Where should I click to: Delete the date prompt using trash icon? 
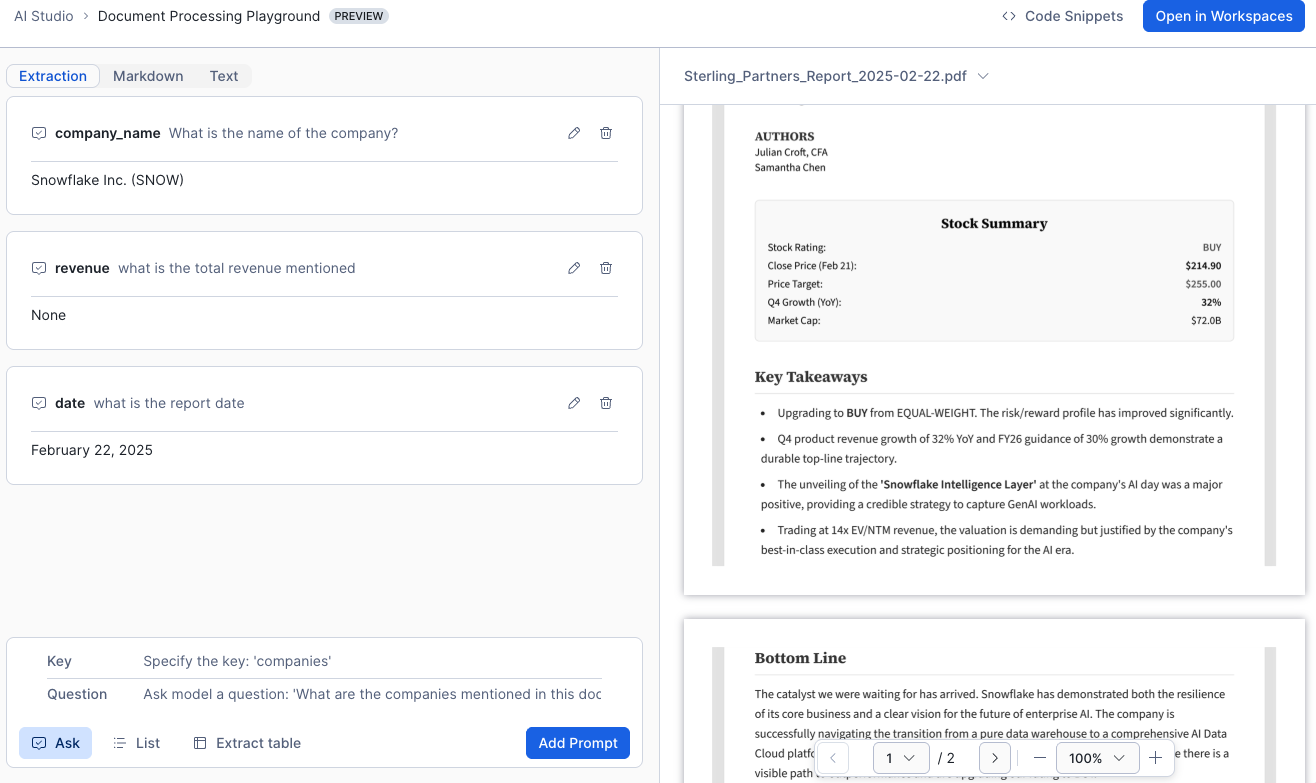click(x=606, y=403)
